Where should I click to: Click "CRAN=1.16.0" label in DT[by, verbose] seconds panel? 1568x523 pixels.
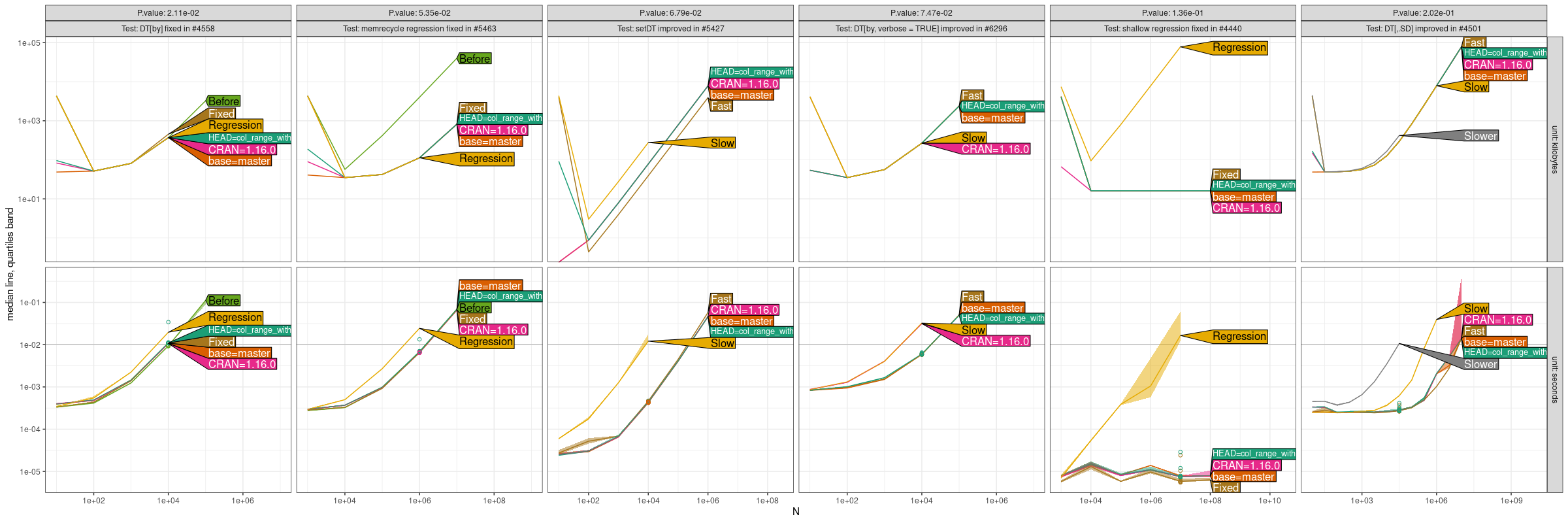tap(995, 341)
